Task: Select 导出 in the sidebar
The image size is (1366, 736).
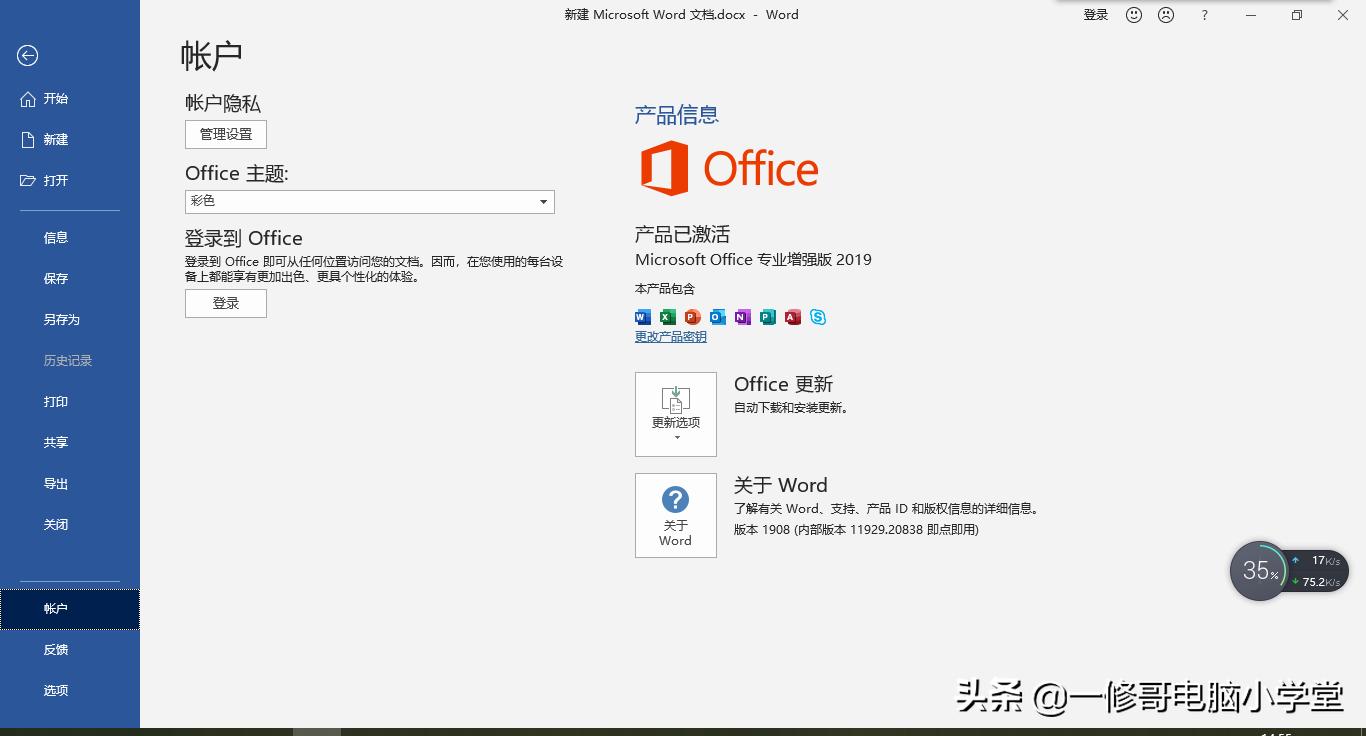Action: click(70, 484)
